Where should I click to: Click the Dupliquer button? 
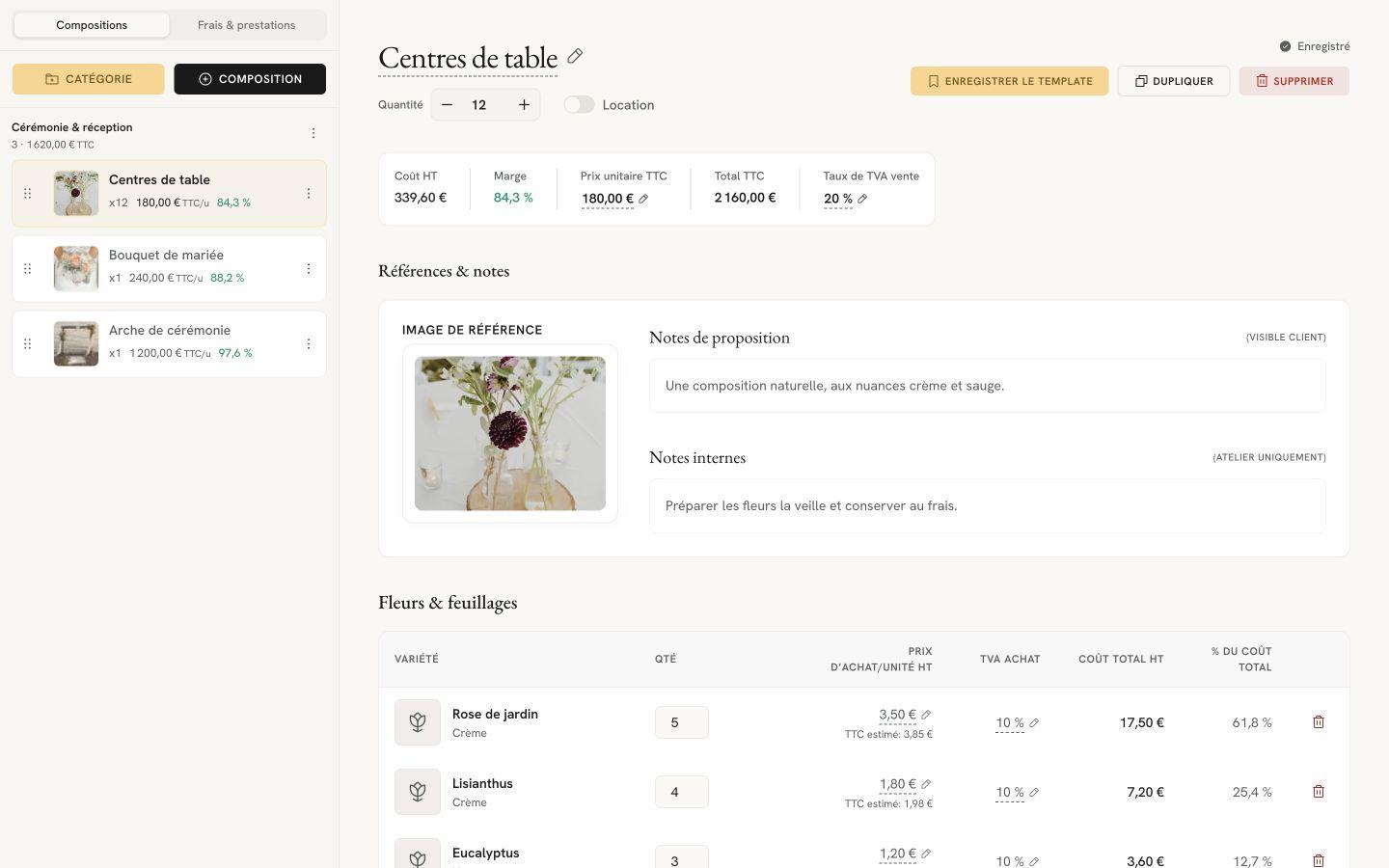1173,81
